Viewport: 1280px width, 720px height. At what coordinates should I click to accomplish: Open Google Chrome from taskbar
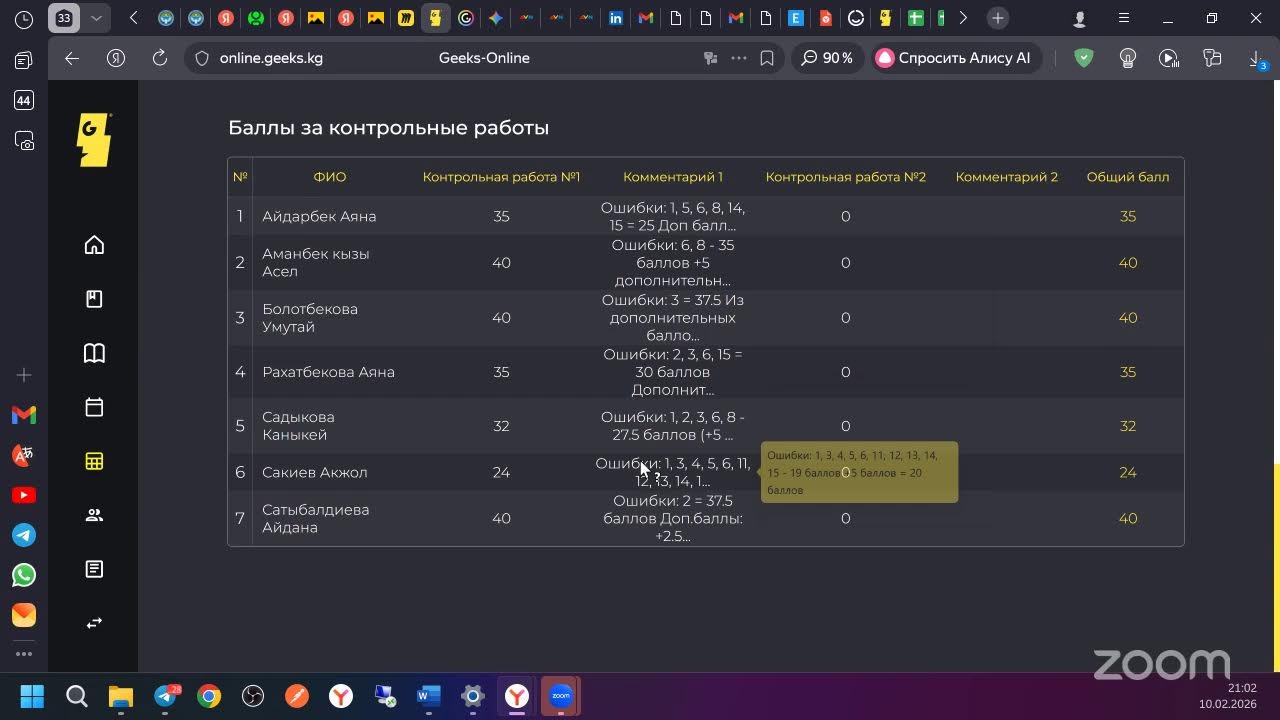point(209,696)
